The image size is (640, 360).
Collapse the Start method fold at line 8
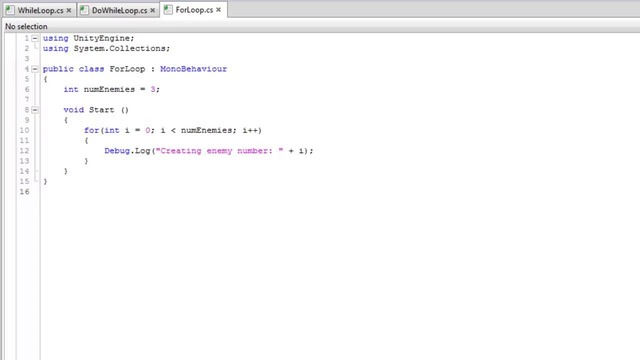tap(35, 110)
